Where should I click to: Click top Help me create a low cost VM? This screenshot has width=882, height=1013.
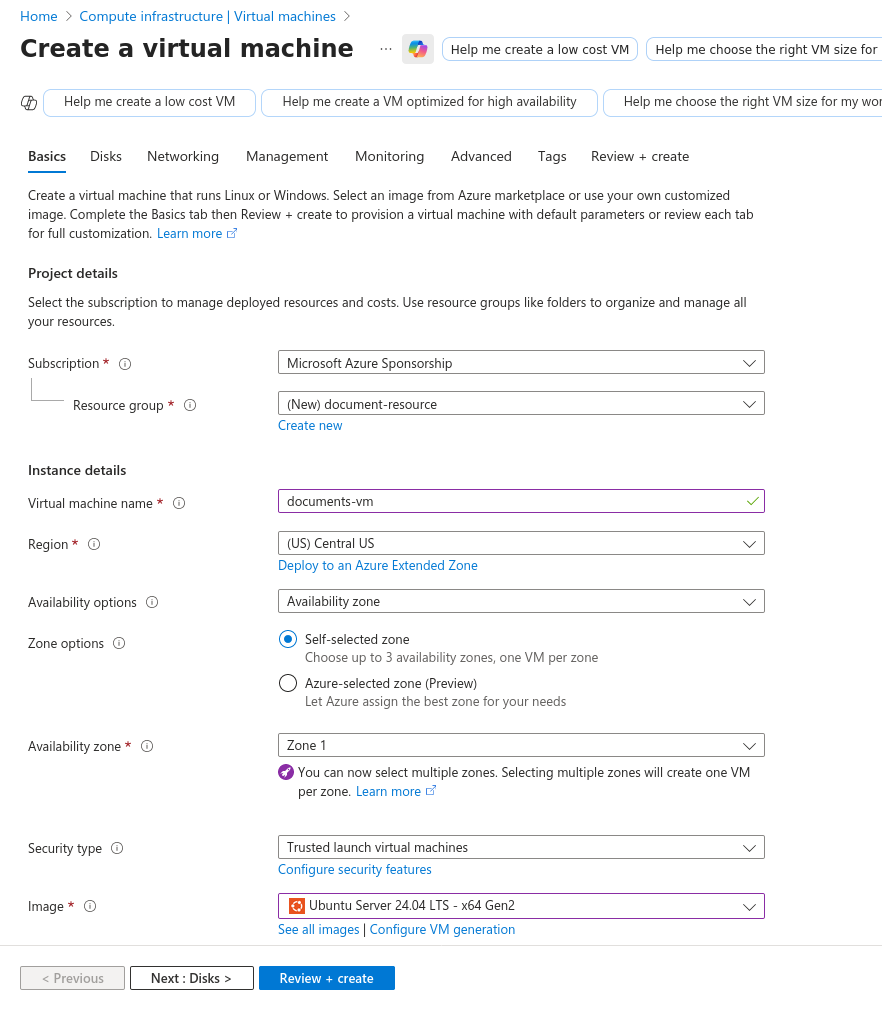[x=540, y=50]
